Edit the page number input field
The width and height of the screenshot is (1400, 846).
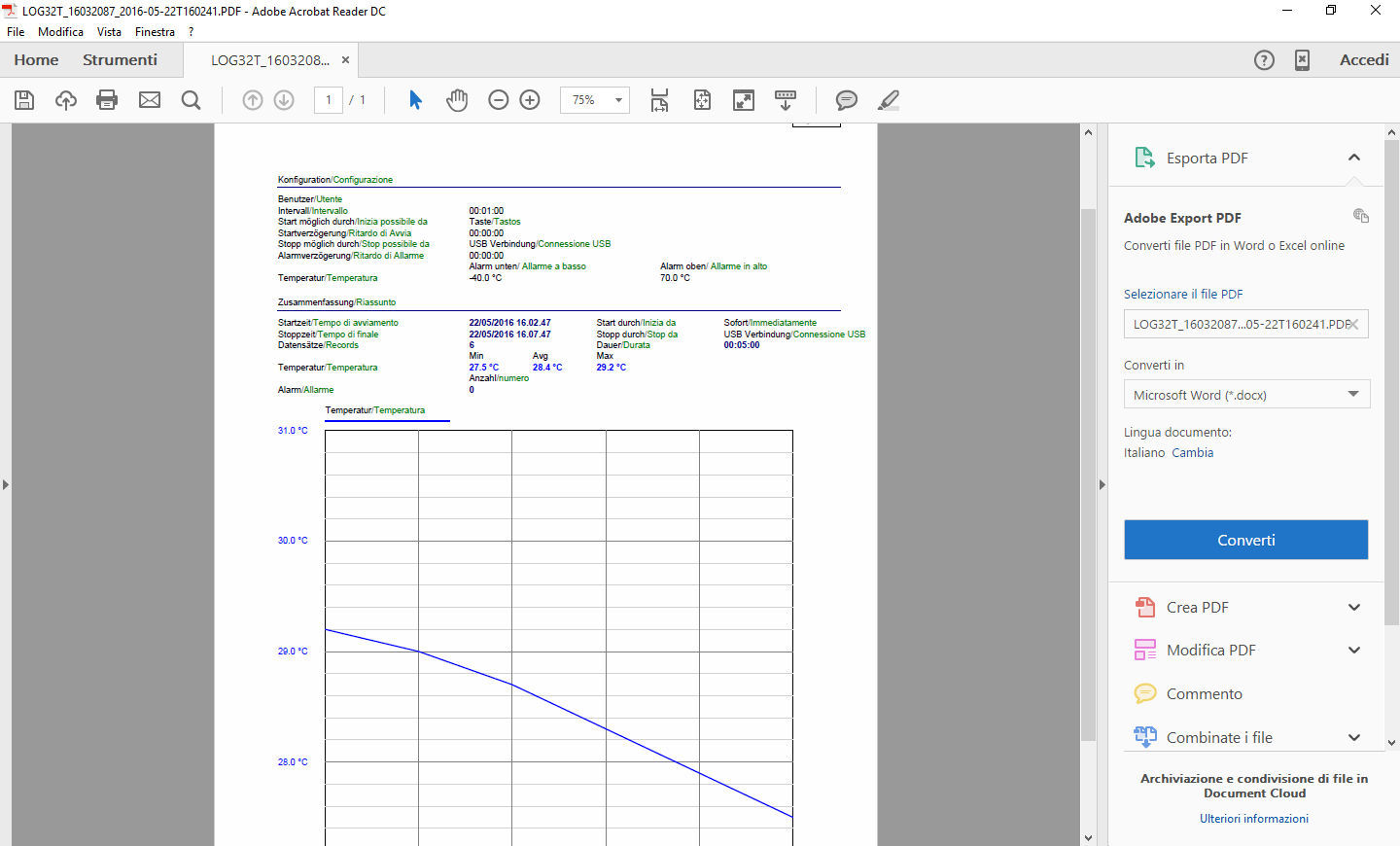(x=328, y=100)
